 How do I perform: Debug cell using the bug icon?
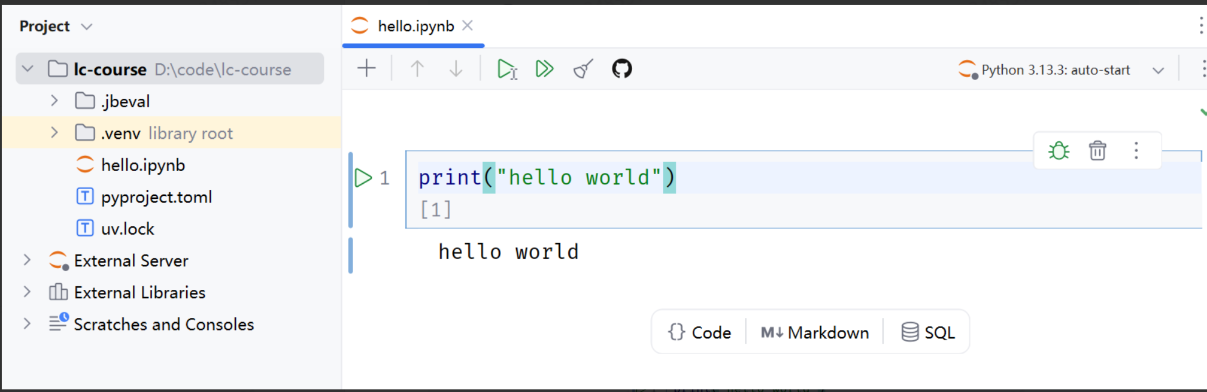[x=1059, y=151]
